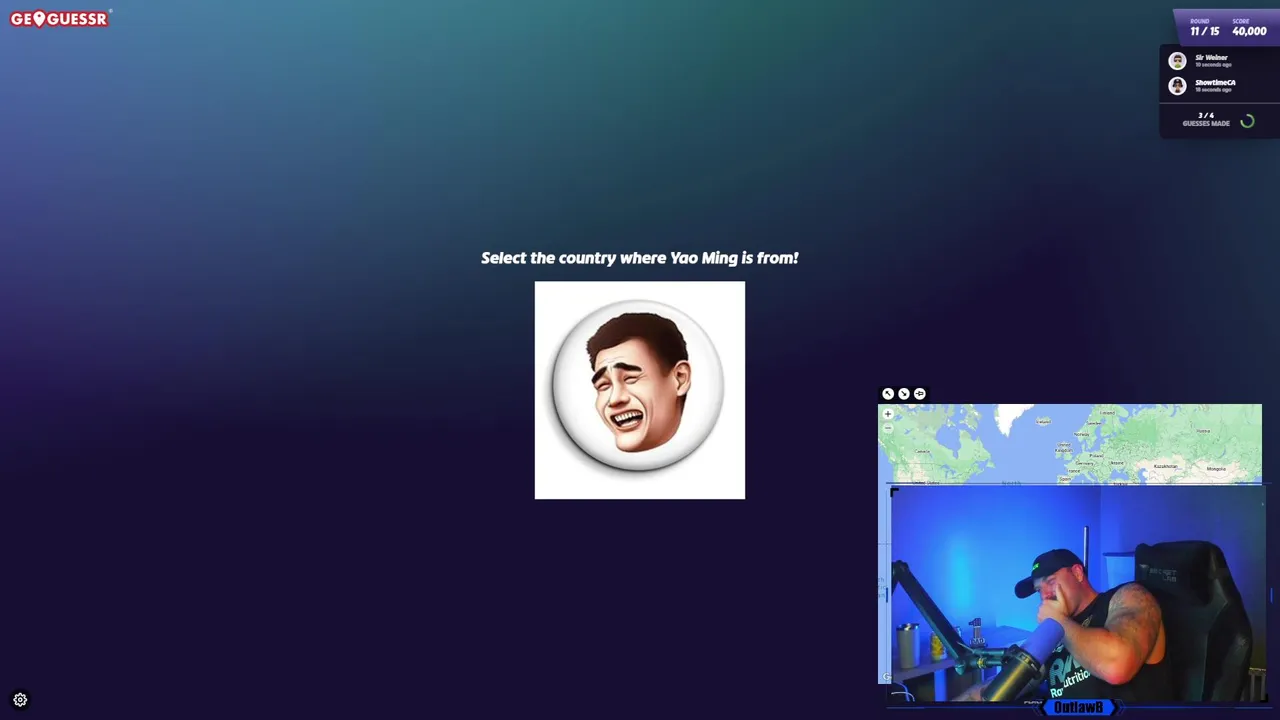Click the round counter '11 / 15'
Image resolution: width=1280 pixels, height=720 pixels.
coord(1204,31)
